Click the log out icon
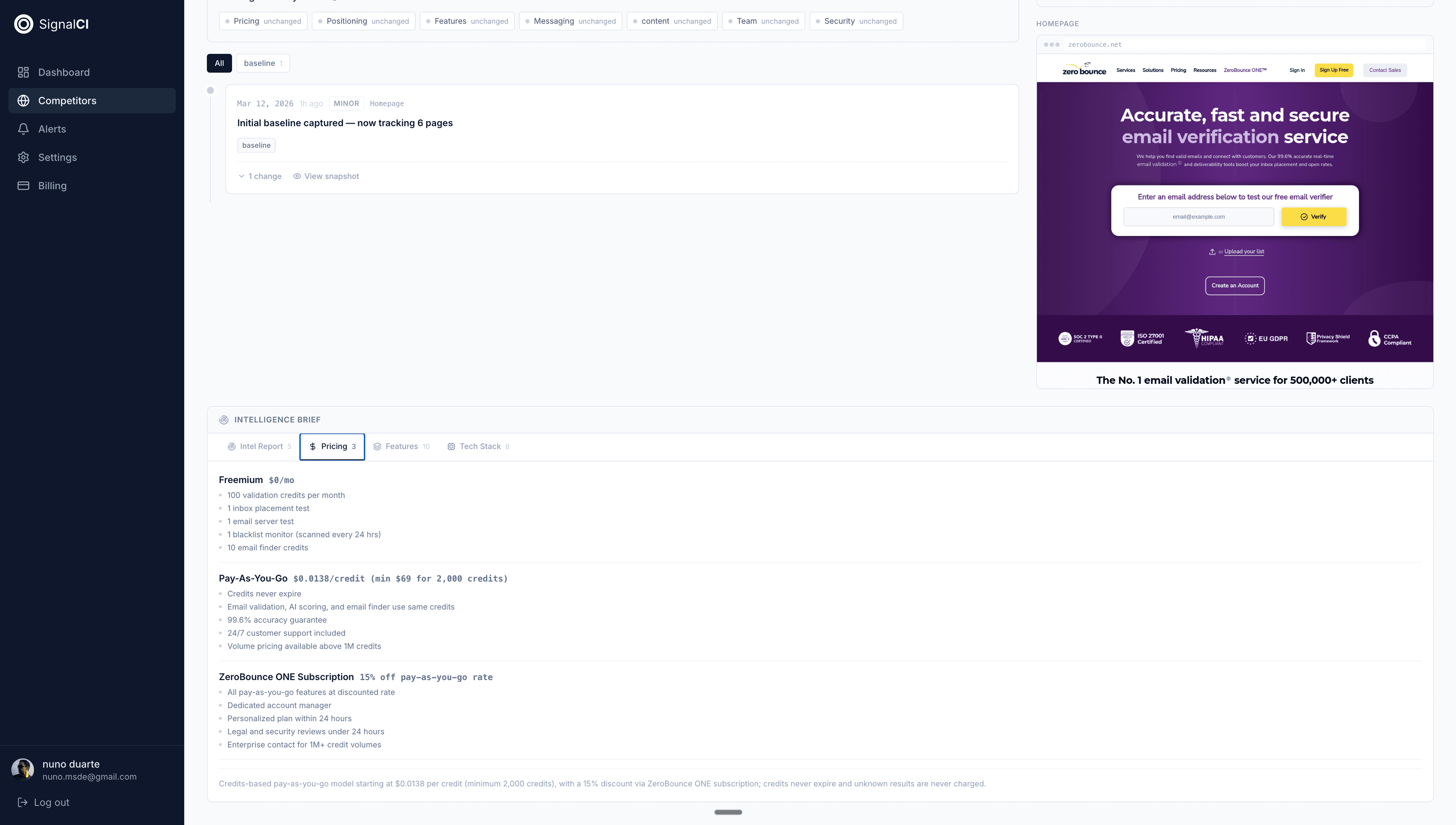The width and height of the screenshot is (1456, 825). pos(23,802)
